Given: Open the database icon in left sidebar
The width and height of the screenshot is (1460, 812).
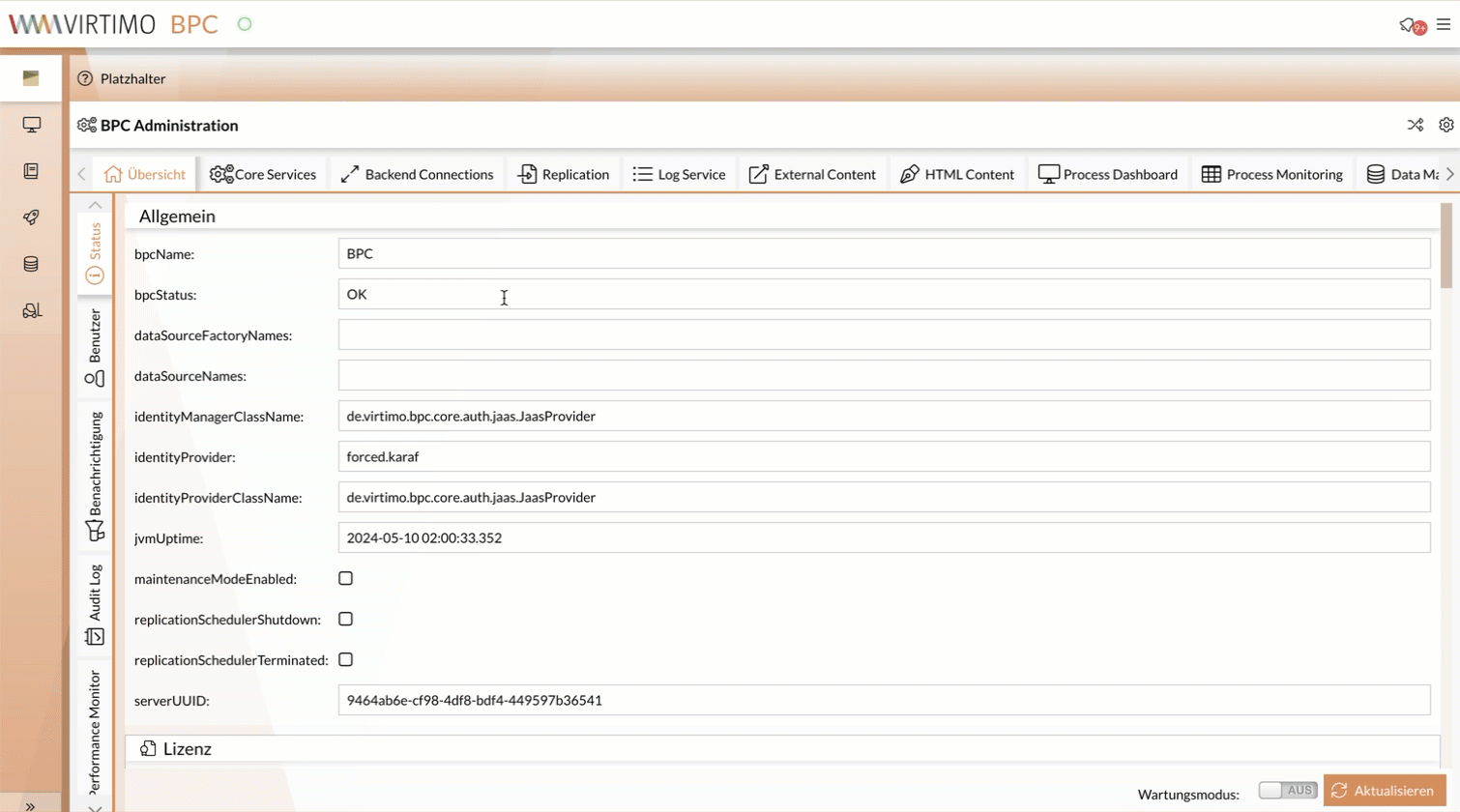Looking at the screenshot, I should (x=31, y=264).
